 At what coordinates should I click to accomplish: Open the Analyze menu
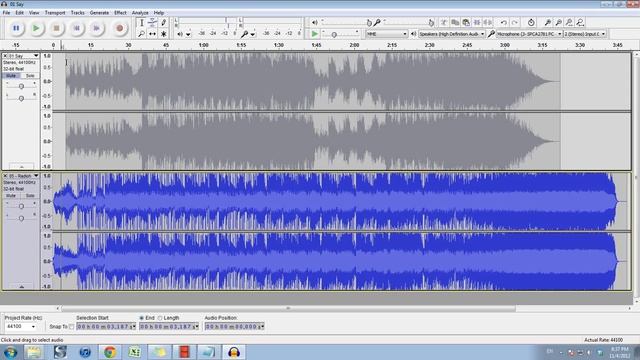coord(140,13)
